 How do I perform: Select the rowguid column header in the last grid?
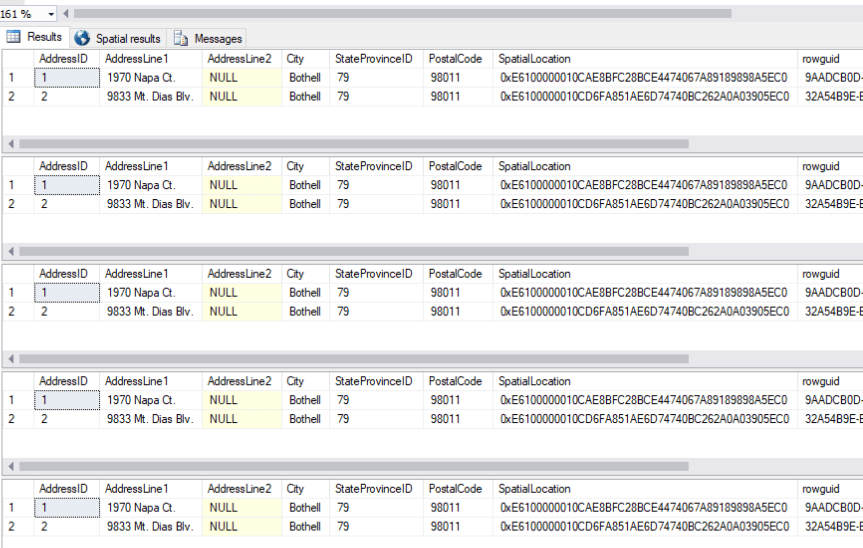coord(820,490)
